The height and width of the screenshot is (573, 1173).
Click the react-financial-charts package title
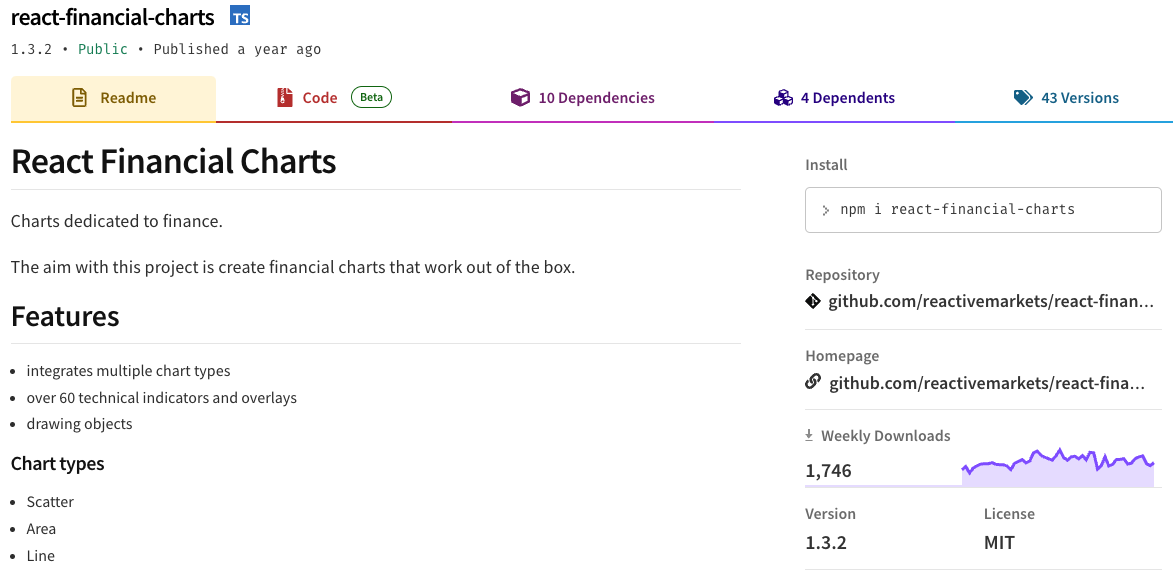(113, 16)
